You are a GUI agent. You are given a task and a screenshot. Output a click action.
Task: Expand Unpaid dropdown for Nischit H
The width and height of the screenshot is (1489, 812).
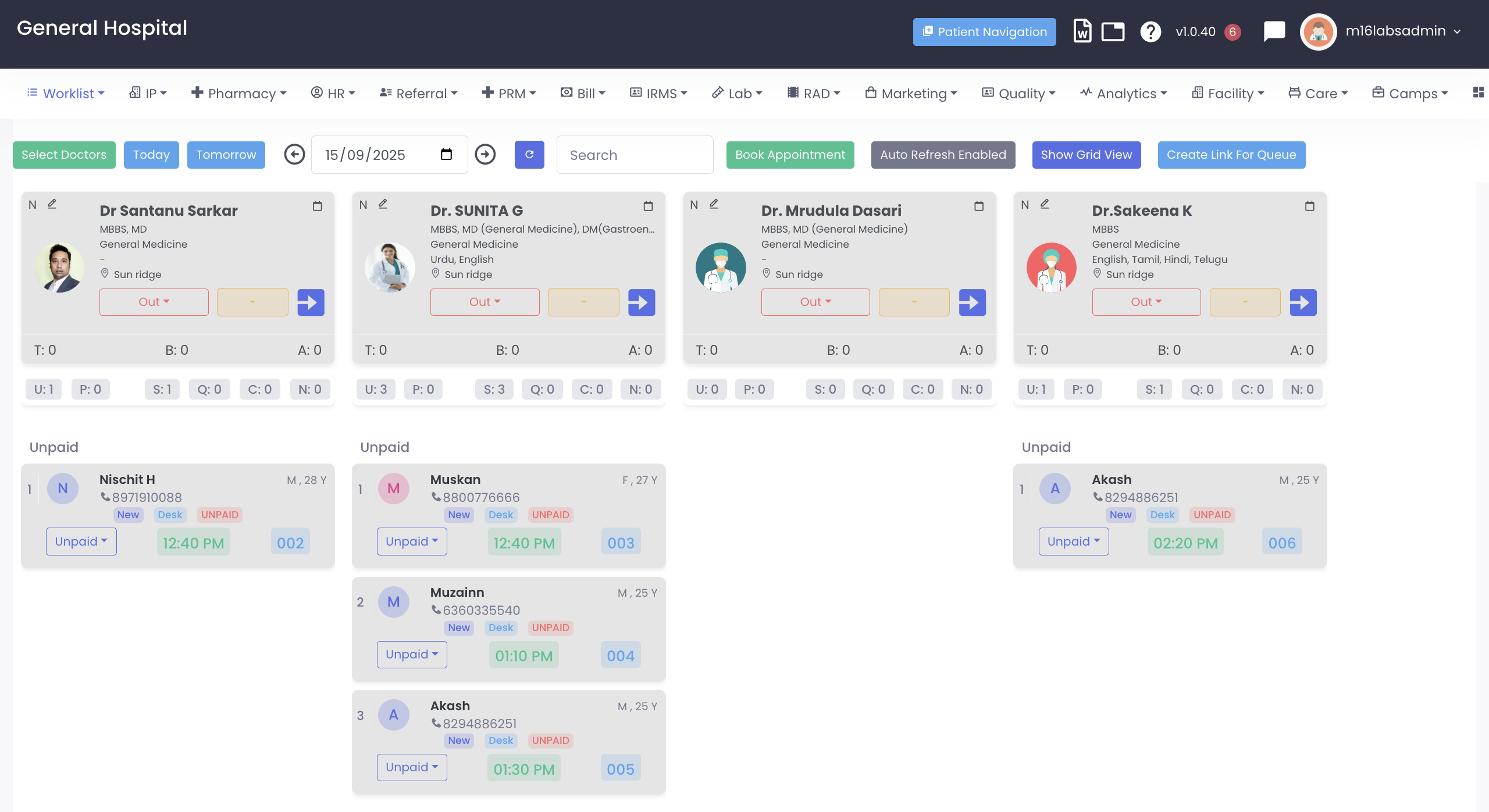[81, 542]
